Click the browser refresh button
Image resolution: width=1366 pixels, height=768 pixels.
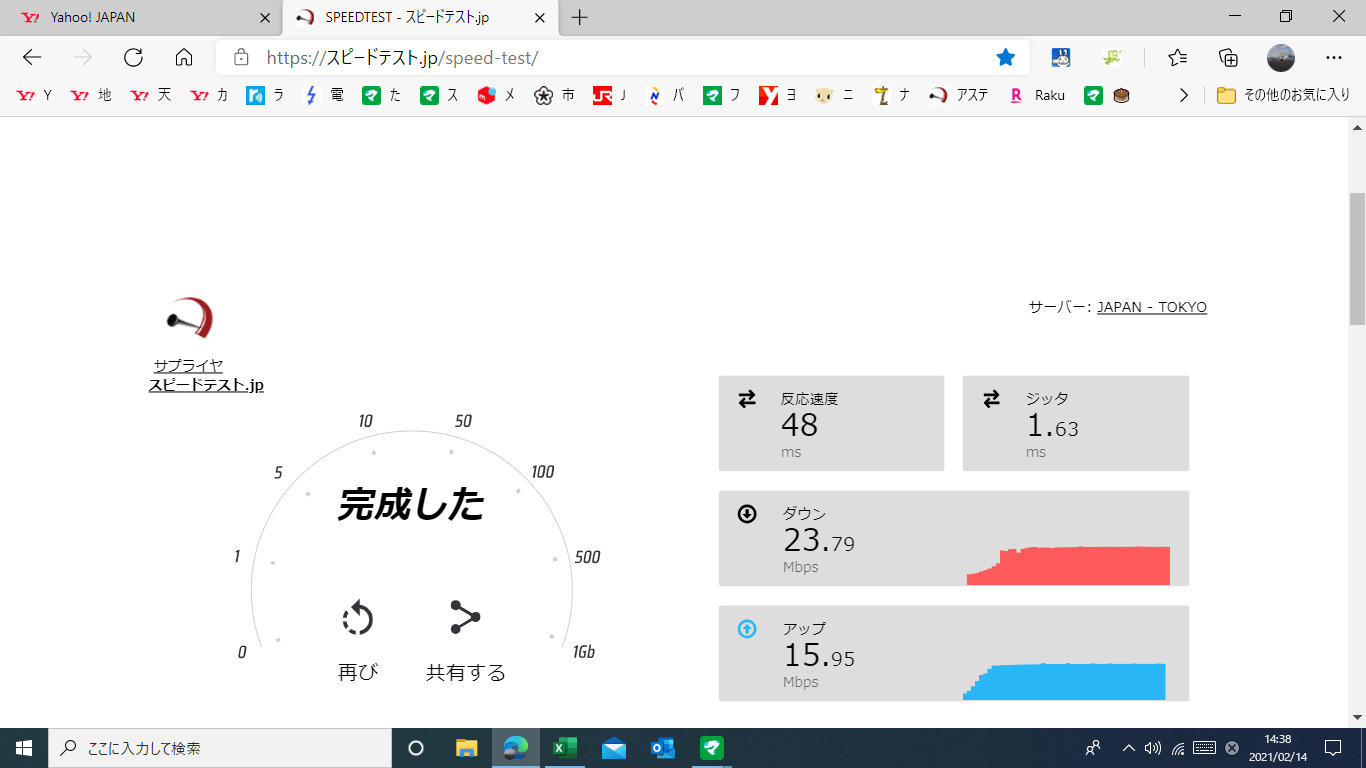click(x=133, y=57)
